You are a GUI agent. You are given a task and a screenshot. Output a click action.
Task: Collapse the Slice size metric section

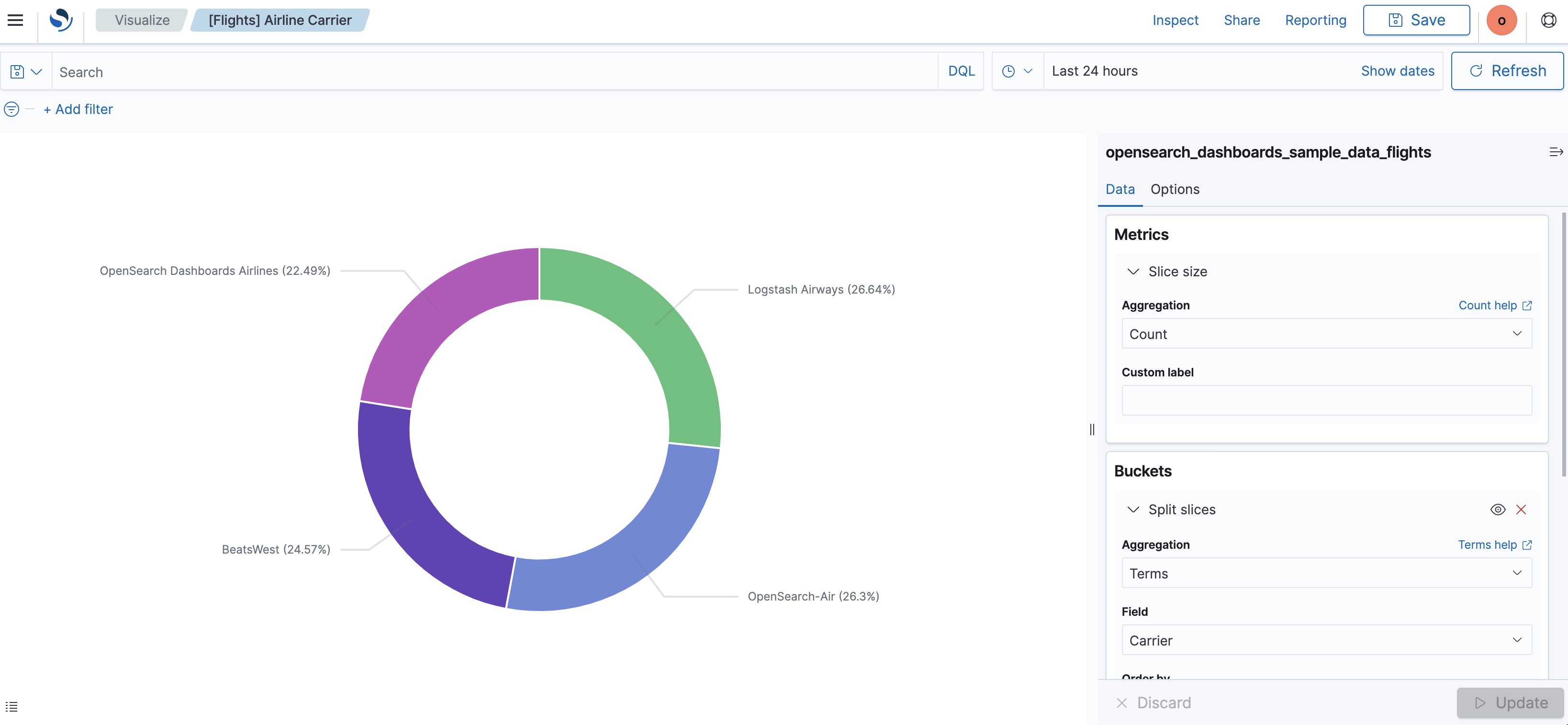[x=1133, y=272]
